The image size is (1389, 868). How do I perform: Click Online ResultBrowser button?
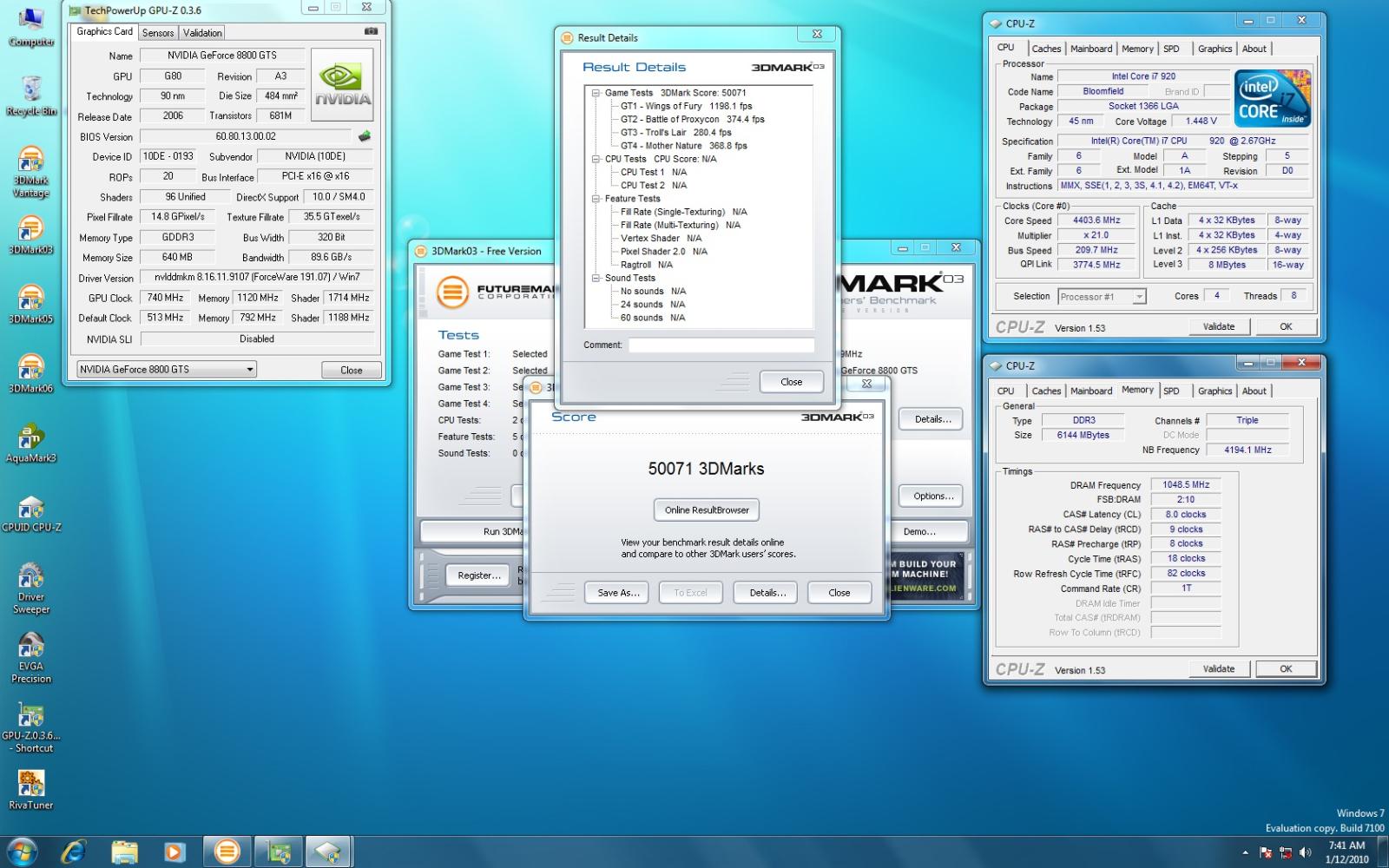coord(707,510)
